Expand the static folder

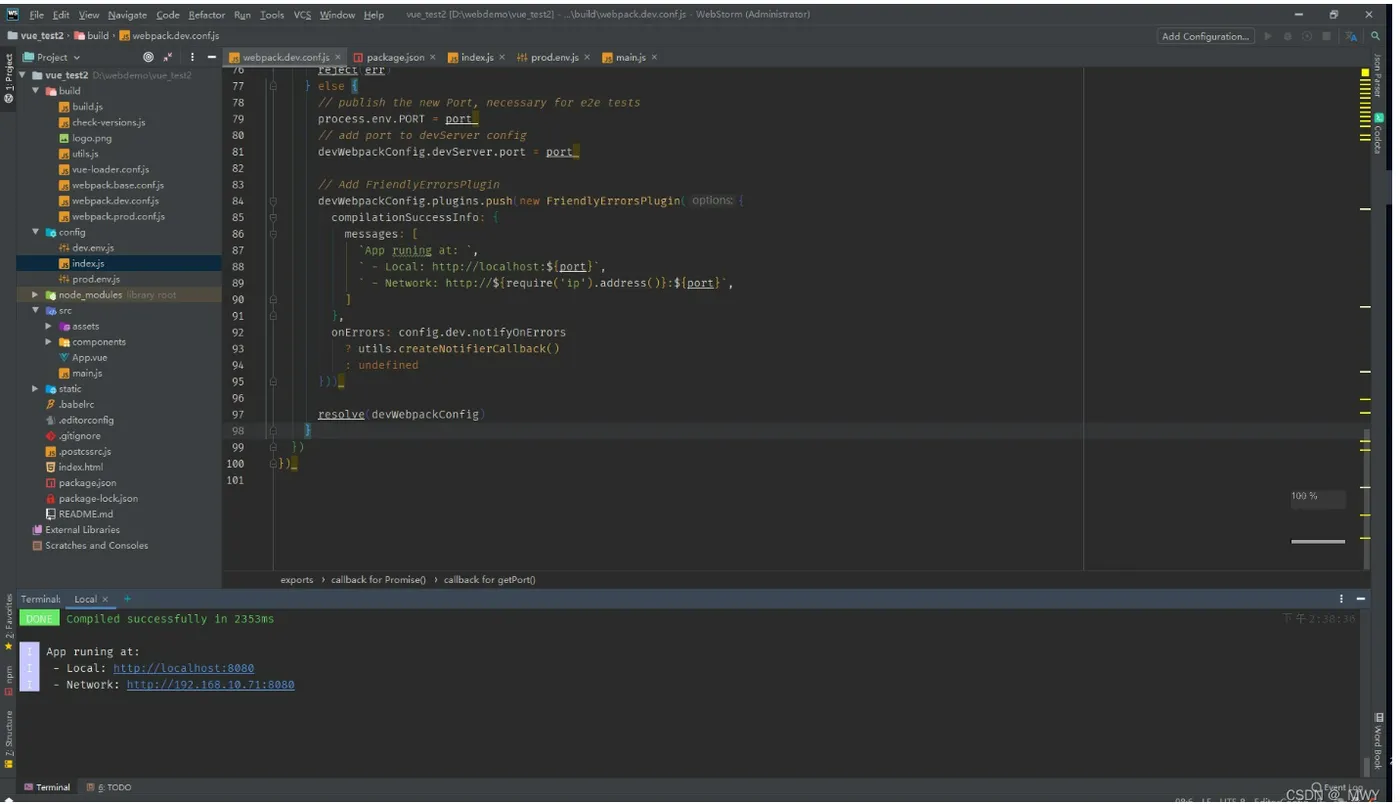[36, 389]
